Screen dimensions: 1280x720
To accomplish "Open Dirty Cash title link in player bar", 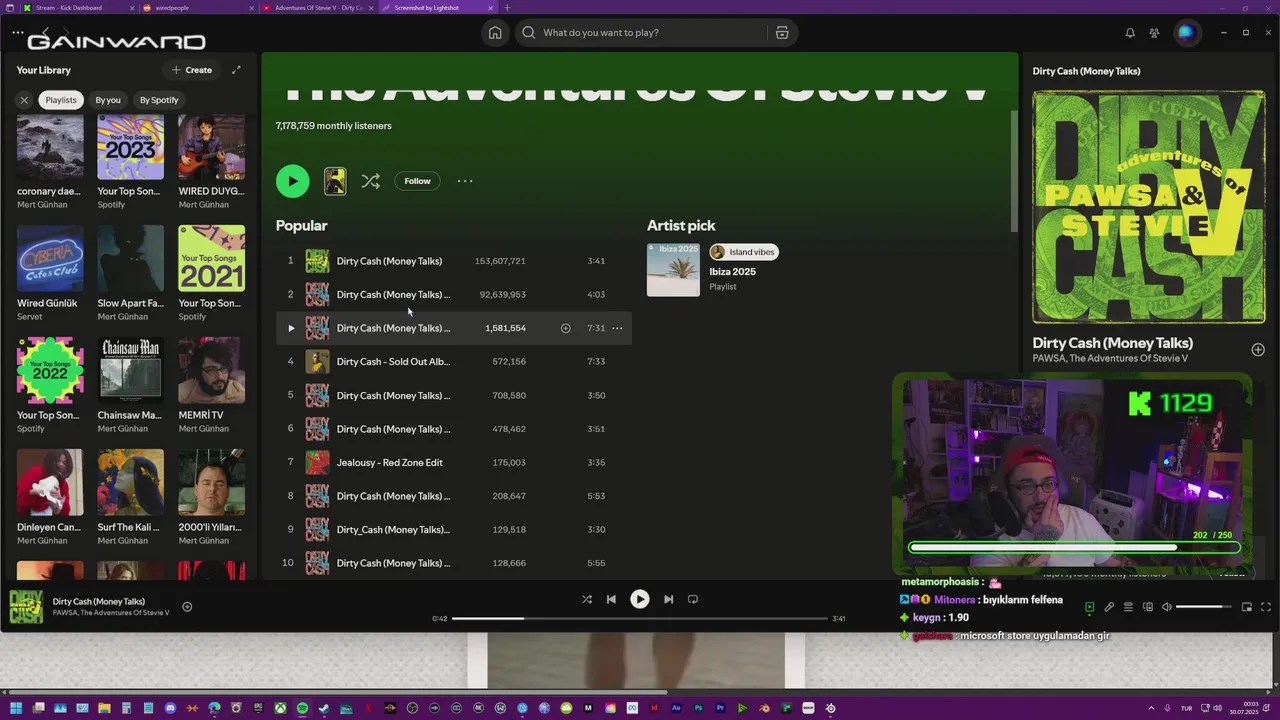I will tap(99, 602).
